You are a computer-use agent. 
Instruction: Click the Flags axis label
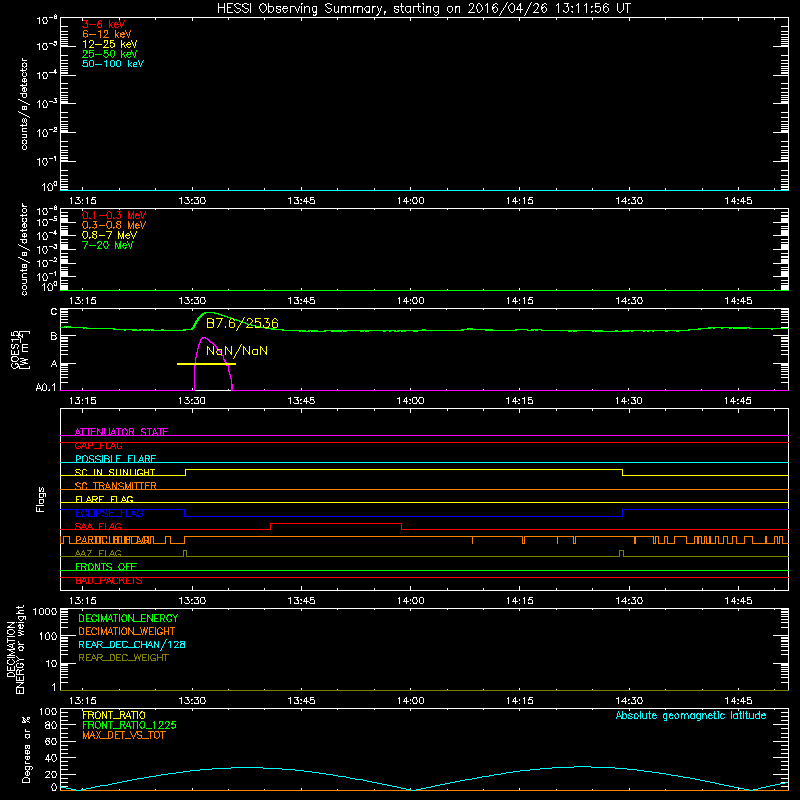(41, 499)
